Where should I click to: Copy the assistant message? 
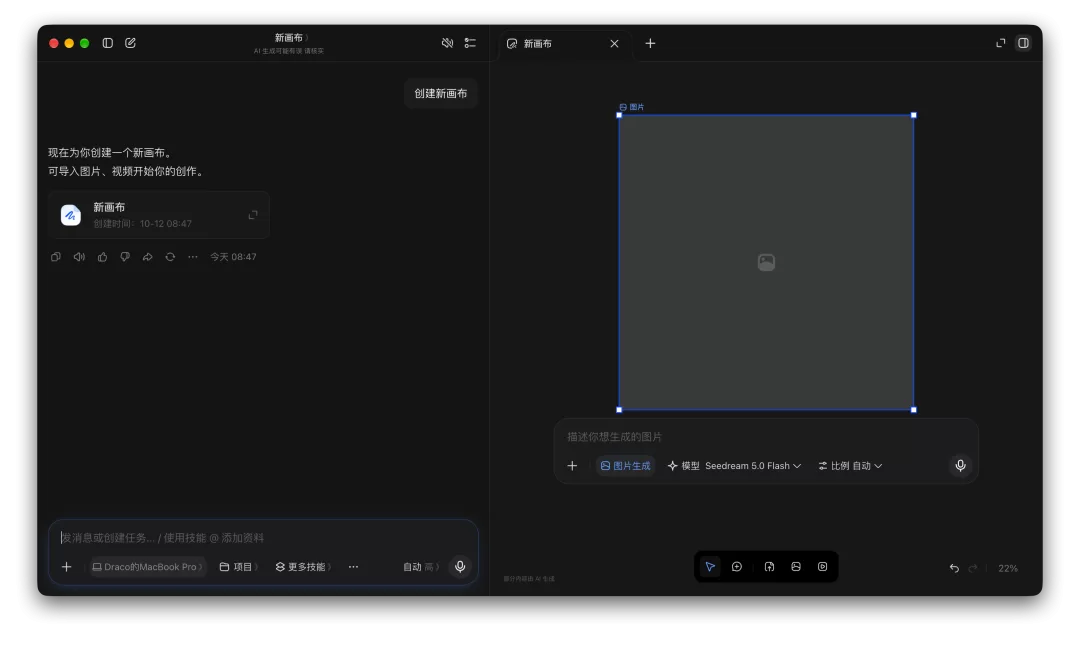[56, 257]
